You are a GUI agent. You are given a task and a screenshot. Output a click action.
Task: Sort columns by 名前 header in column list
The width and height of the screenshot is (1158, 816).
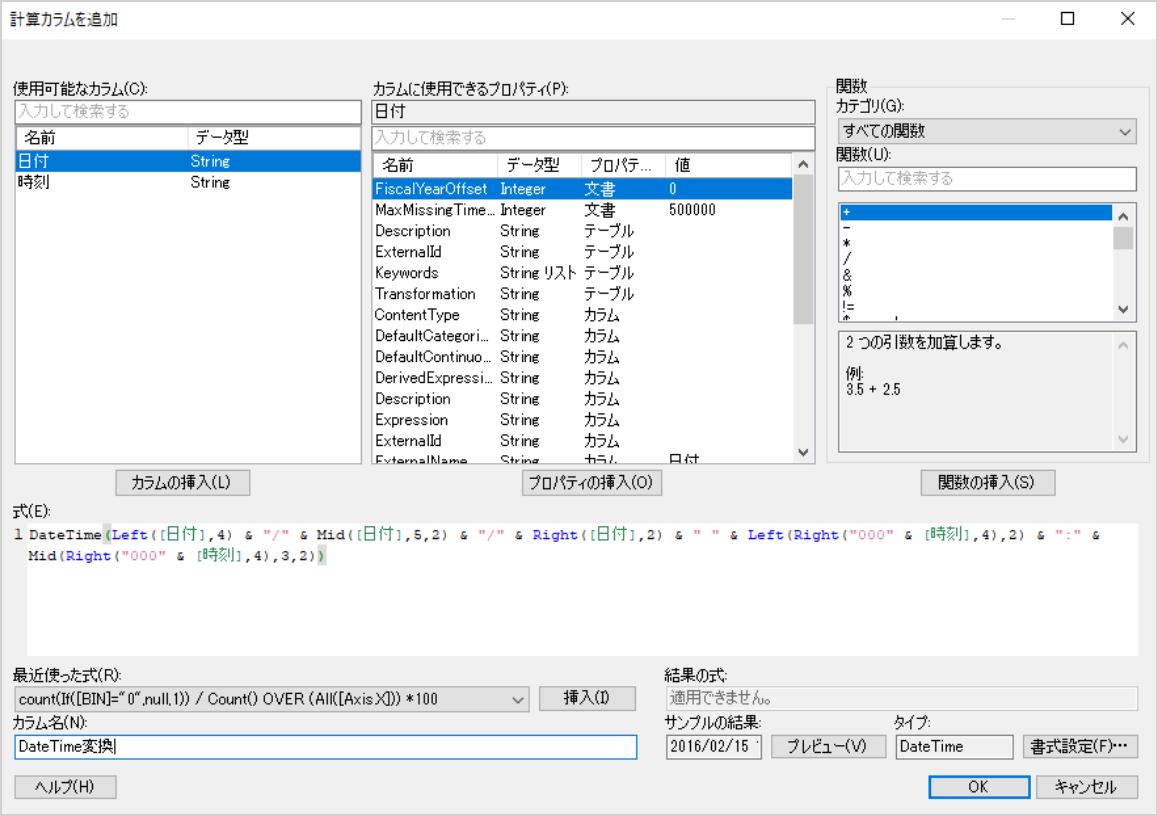102,137
